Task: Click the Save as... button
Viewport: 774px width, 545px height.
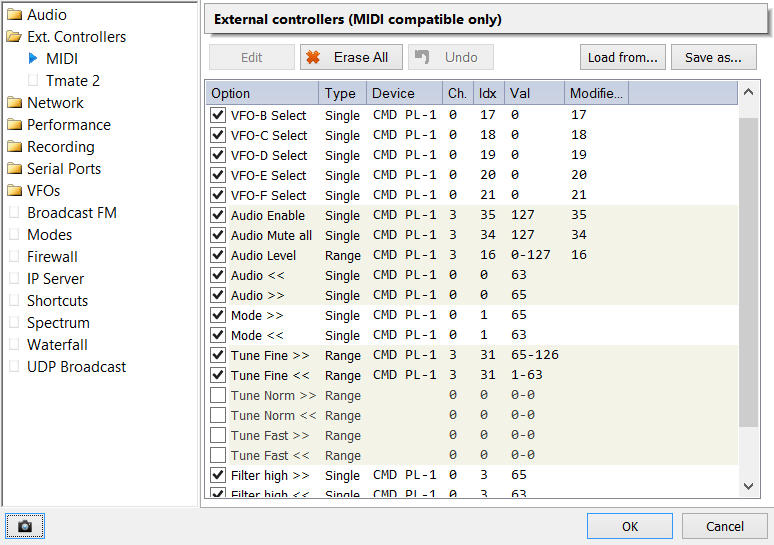Action: point(713,57)
